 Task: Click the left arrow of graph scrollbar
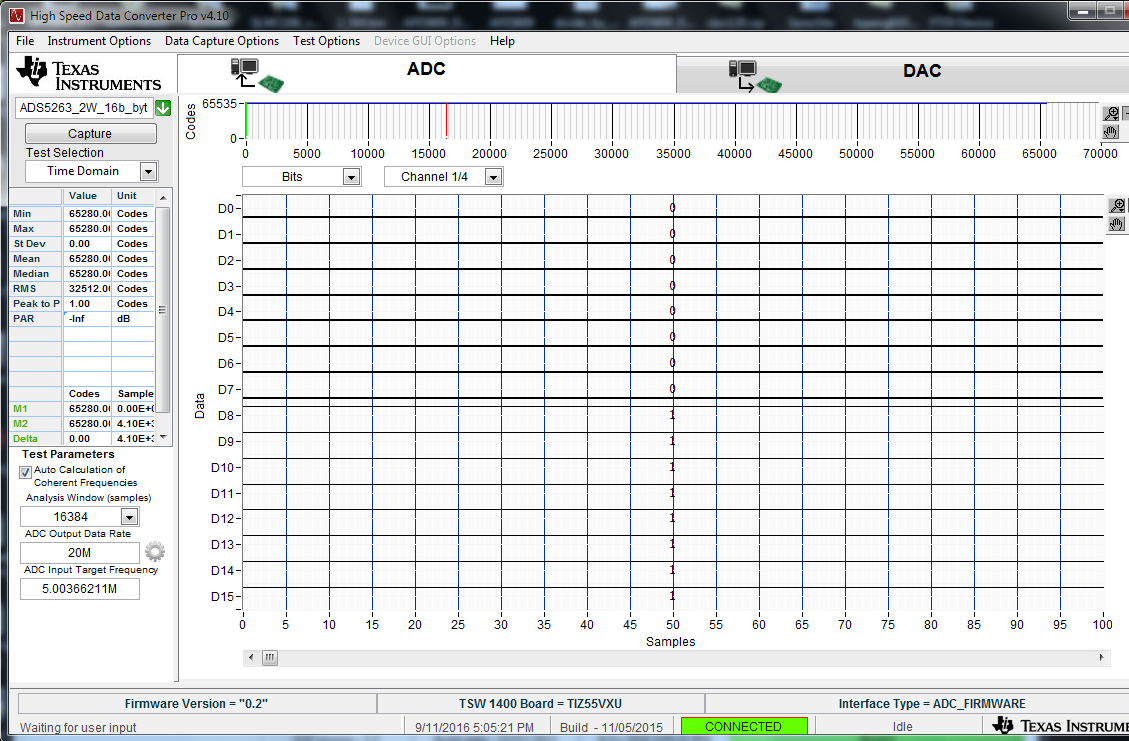[251, 657]
